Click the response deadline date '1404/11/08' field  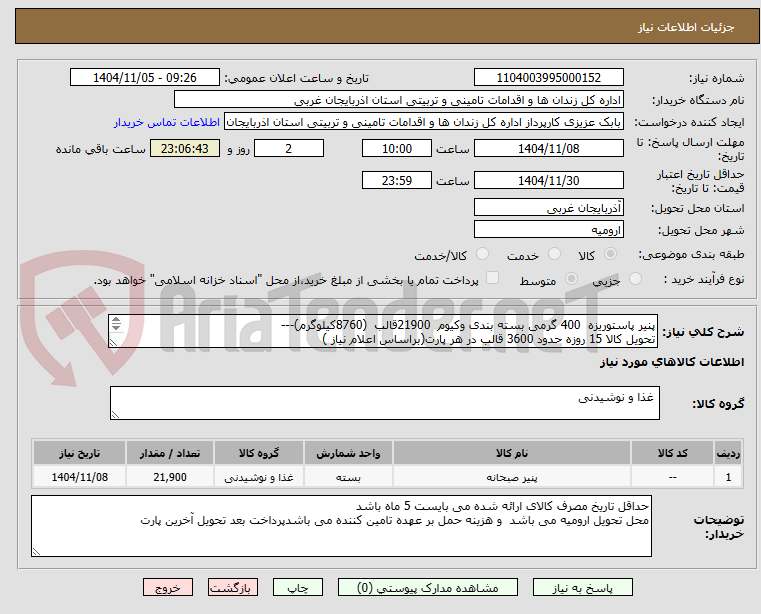(x=548, y=149)
